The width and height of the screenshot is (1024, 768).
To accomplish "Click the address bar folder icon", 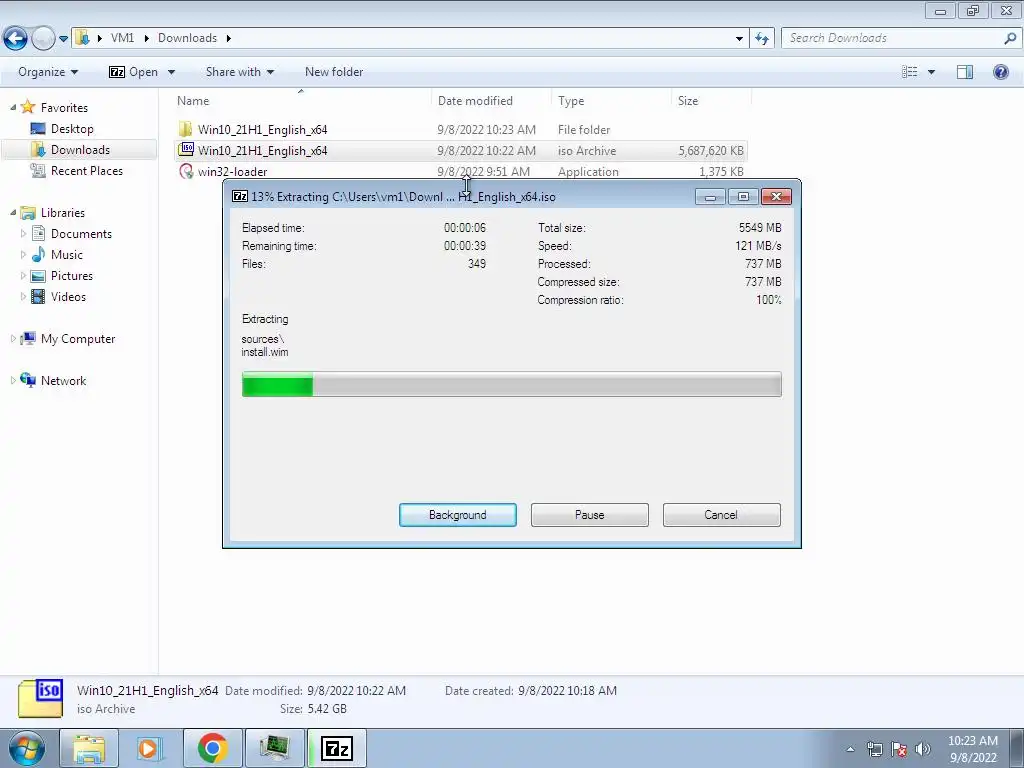I will [82, 37].
